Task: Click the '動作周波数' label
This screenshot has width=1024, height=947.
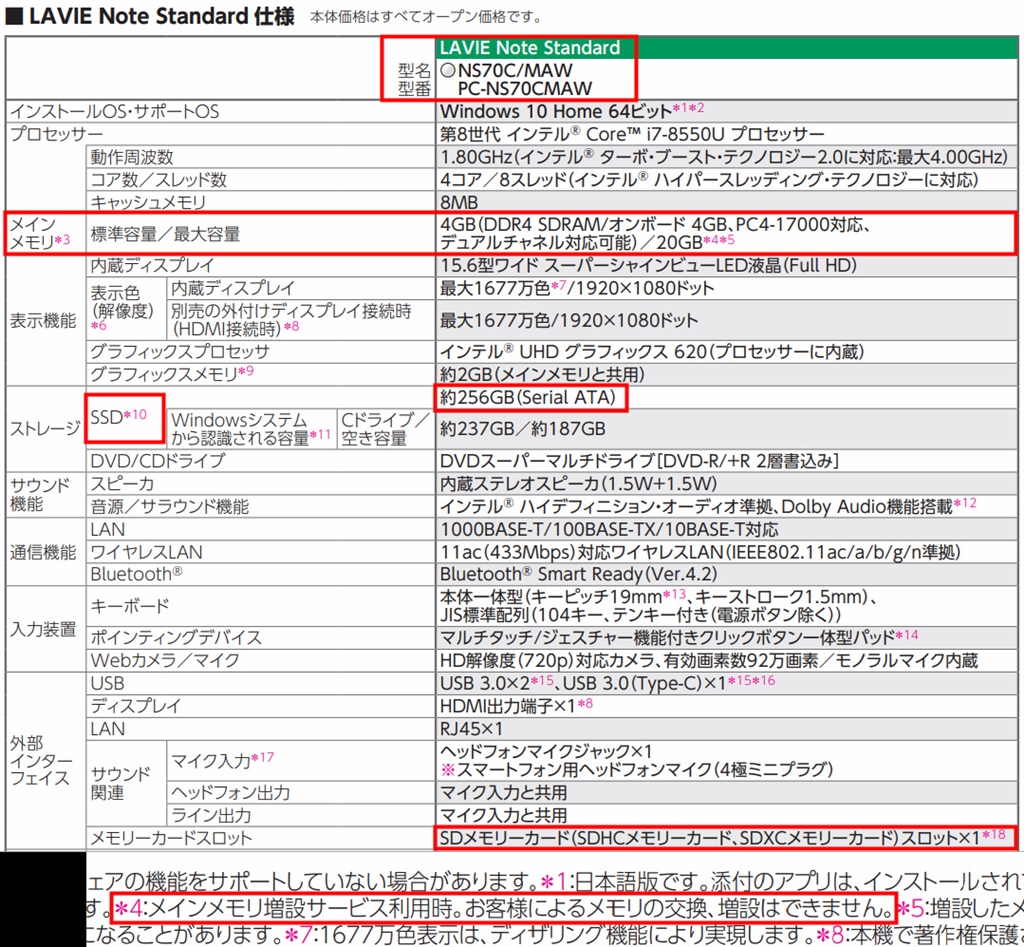Action: tap(132, 157)
